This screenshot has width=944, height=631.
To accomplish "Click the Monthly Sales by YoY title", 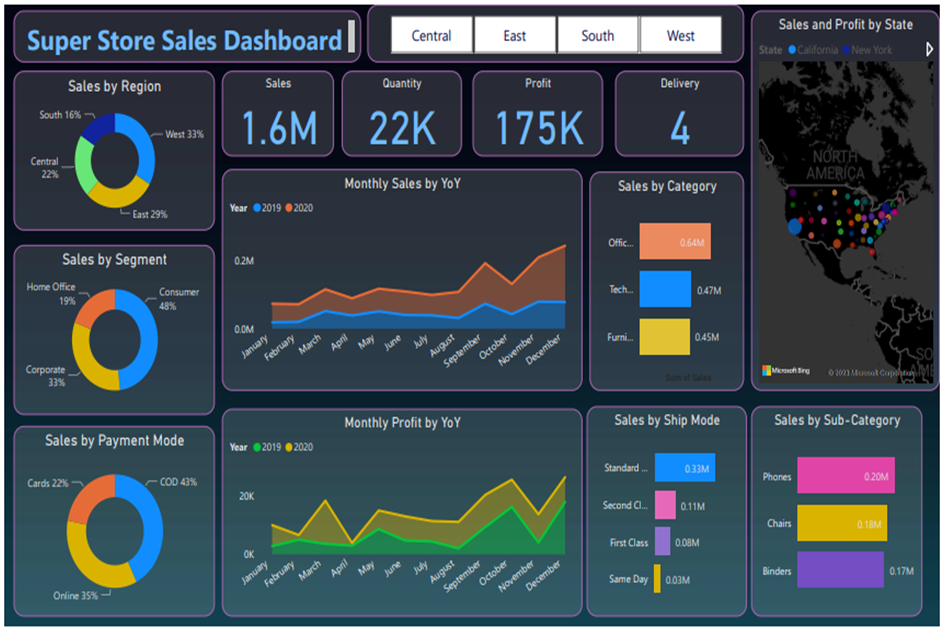I will [x=402, y=184].
